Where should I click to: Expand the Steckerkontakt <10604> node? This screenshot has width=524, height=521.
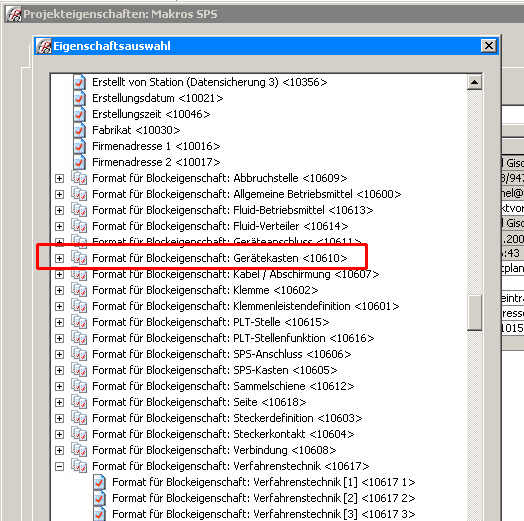(x=59, y=434)
